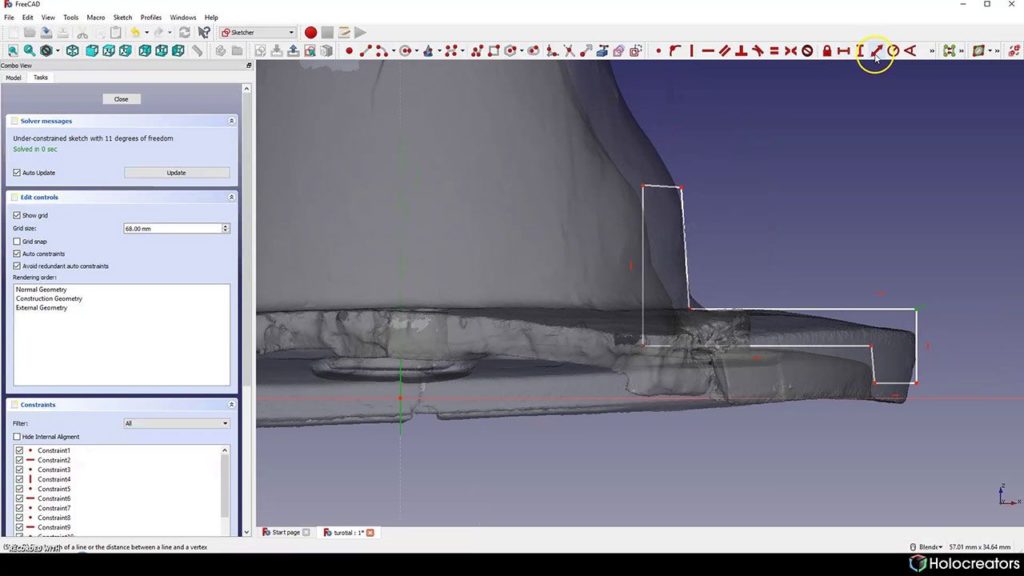Apply the perpendicular constraint
Image resolution: width=1024 pixels, height=576 pixels.
(741, 51)
